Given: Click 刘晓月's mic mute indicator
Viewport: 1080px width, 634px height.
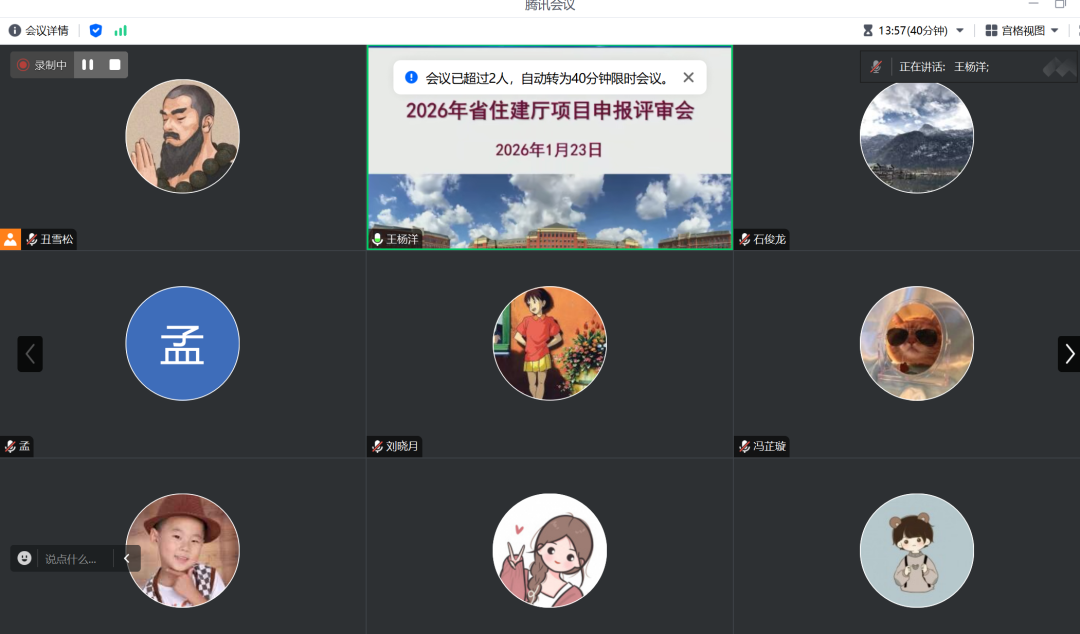Looking at the screenshot, I should [x=377, y=446].
